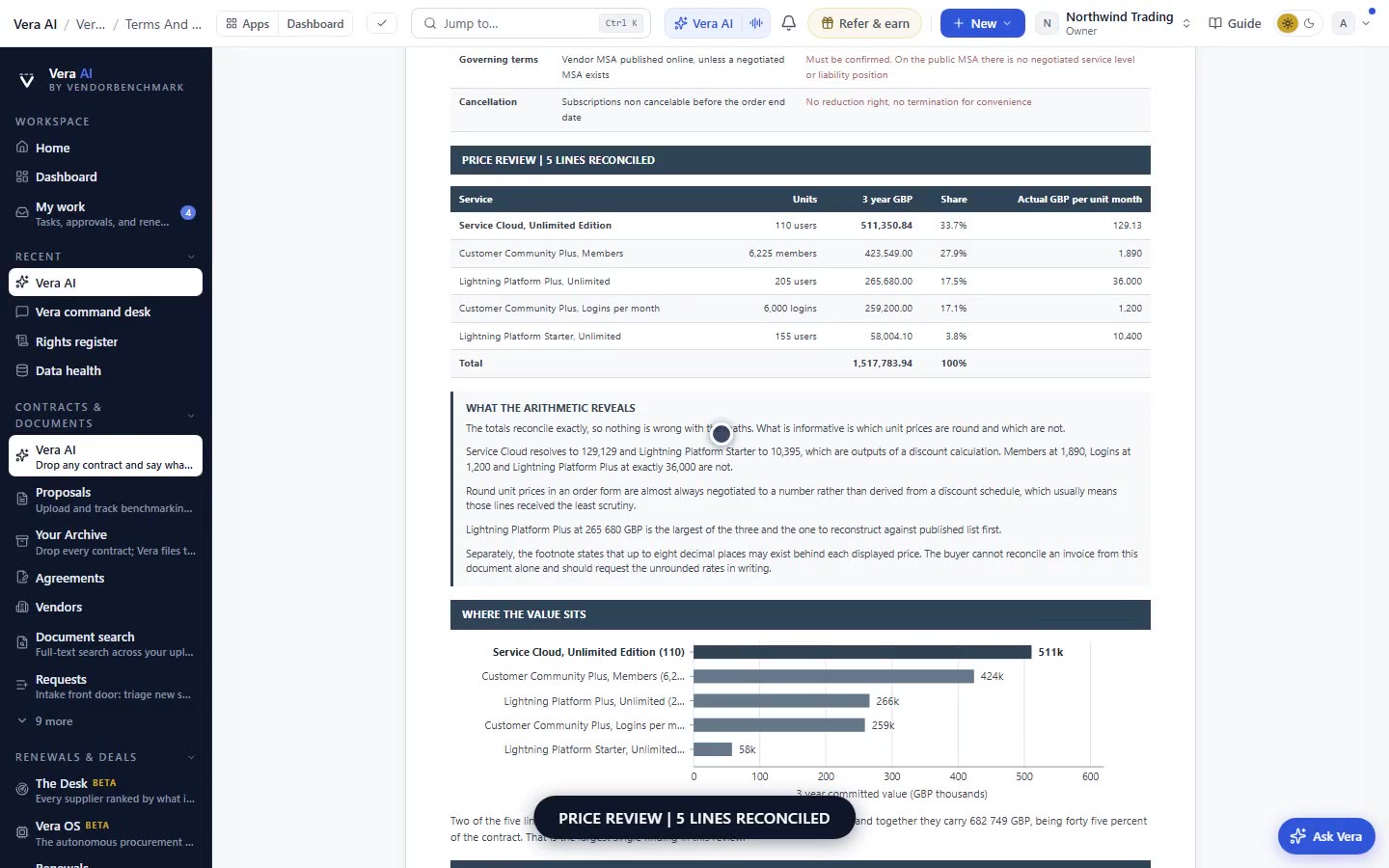This screenshot has width=1389, height=868.
Task: Switch to light theme sun icon
Action: 1288,23
